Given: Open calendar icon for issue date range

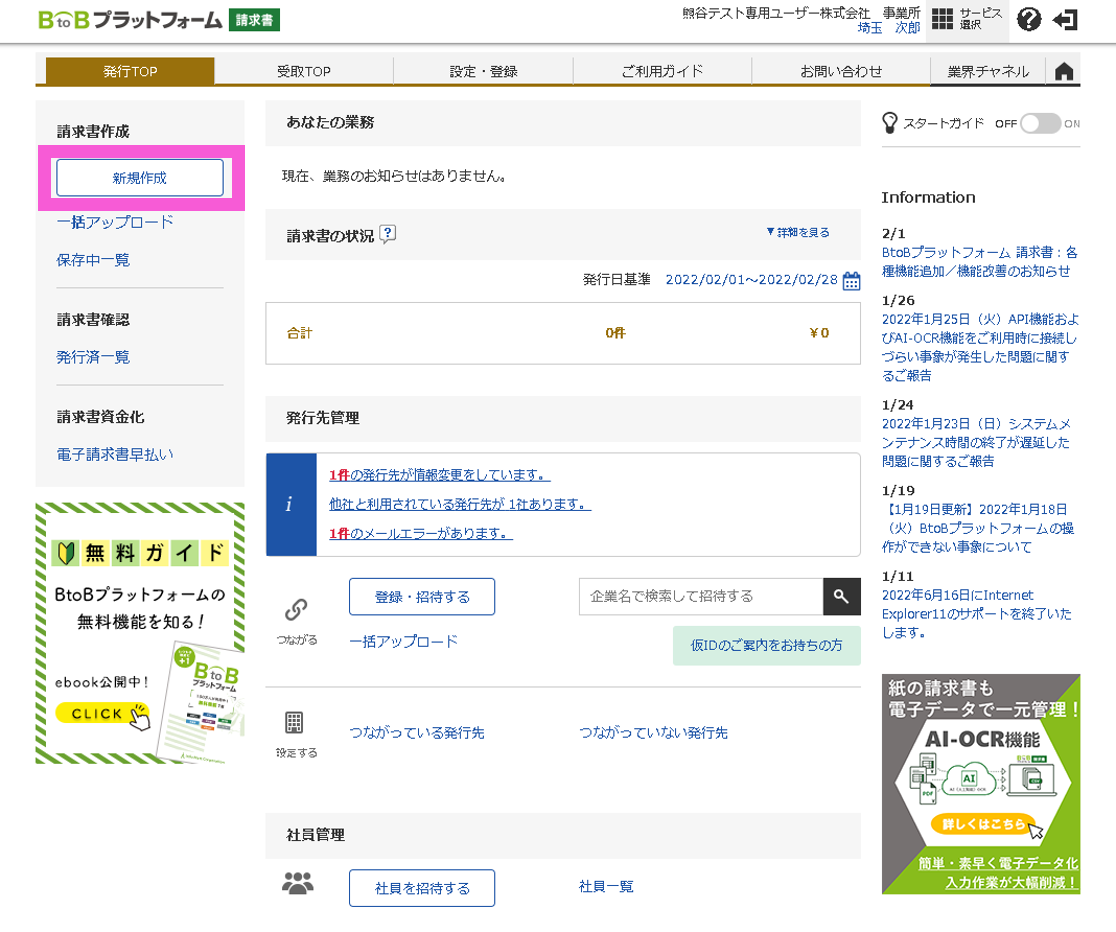Looking at the screenshot, I should click(x=851, y=281).
